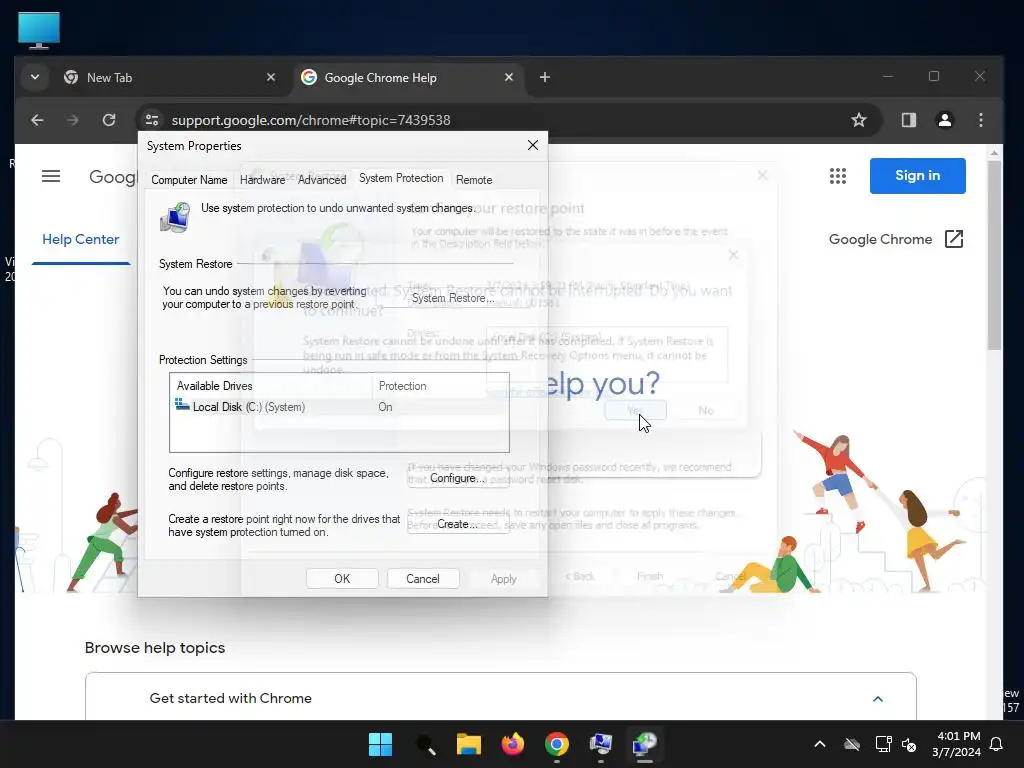Screen dimensions: 1024x768
Task: Switch to Advanced tab in System Properties
Action: pos(322,180)
